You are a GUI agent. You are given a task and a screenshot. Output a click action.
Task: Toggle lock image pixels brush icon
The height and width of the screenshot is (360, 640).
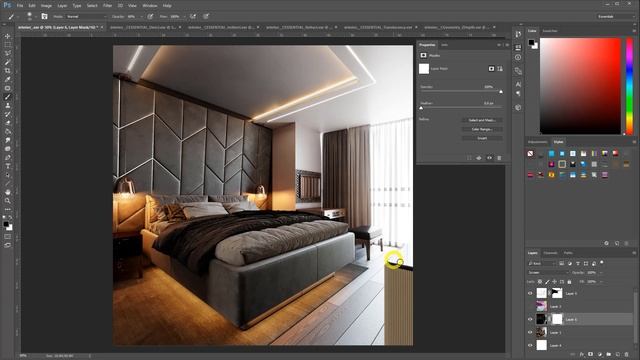click(547, 282)
